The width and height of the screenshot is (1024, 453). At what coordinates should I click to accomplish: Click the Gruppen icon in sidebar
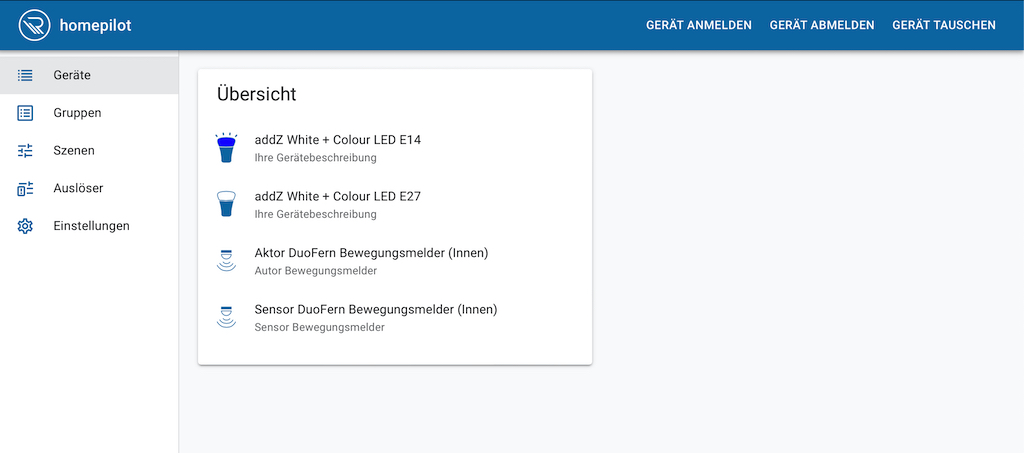pos(25,113)
